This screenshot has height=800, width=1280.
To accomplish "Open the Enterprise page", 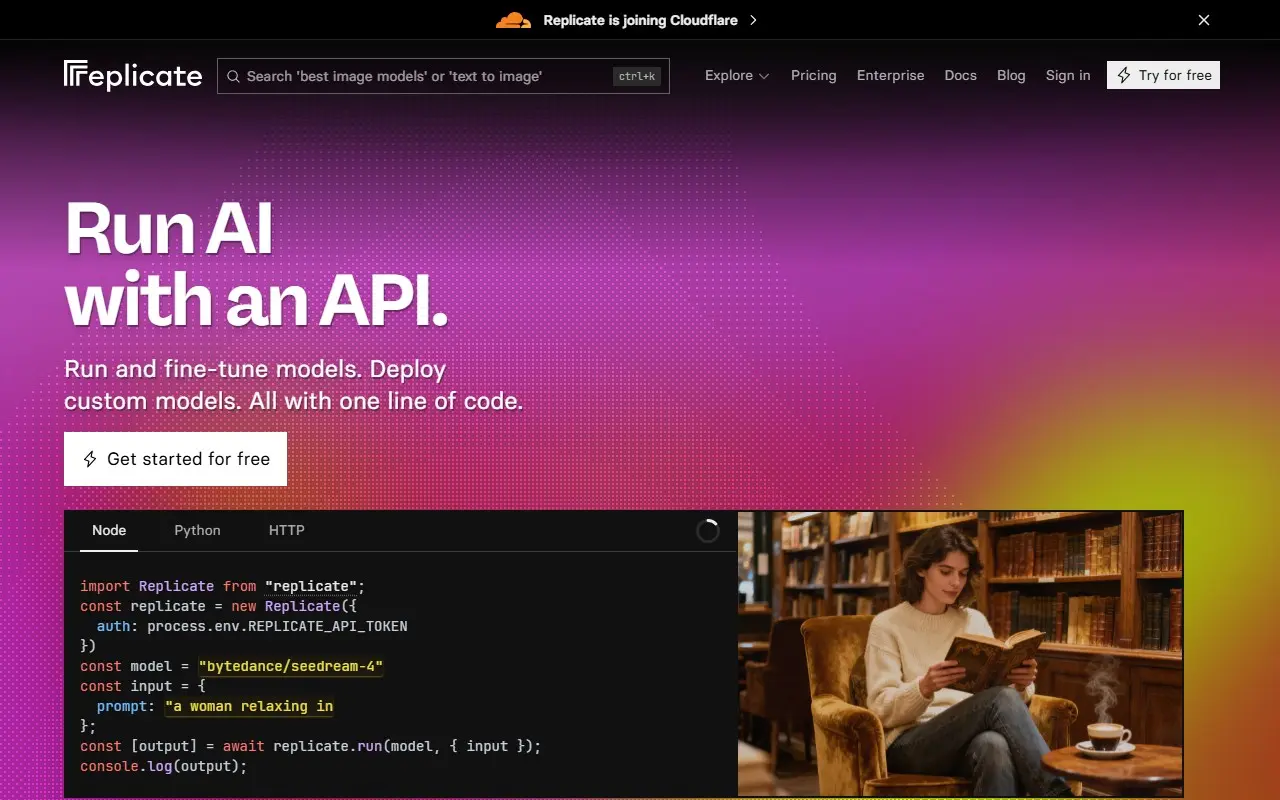I will click(890, 76).
